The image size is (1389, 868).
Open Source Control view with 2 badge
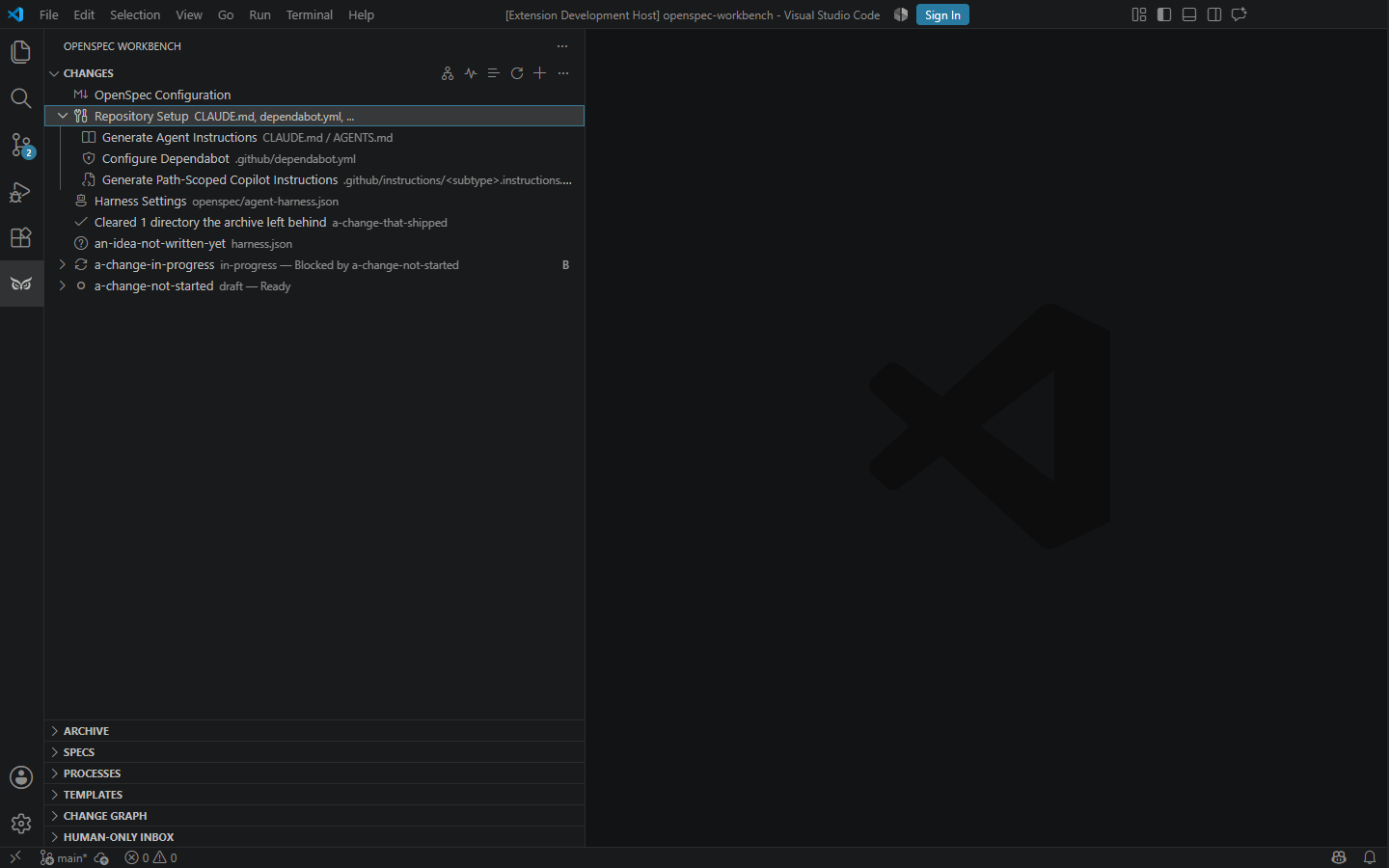coord(21,145)
